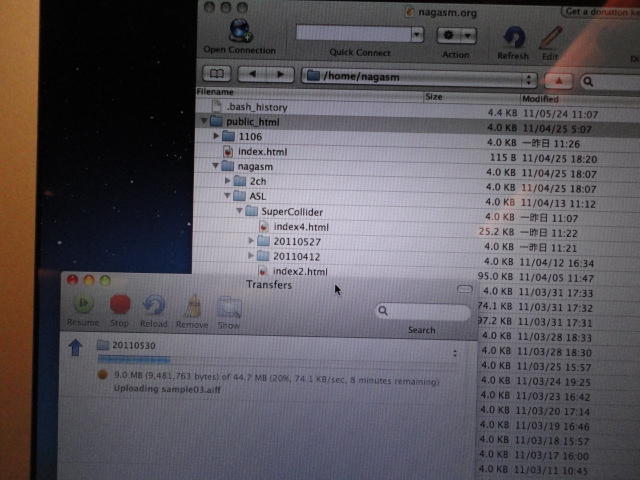The image size is (640, 480).
Task: Click the nagasm folder icon
Action: [x=227, y=166]
